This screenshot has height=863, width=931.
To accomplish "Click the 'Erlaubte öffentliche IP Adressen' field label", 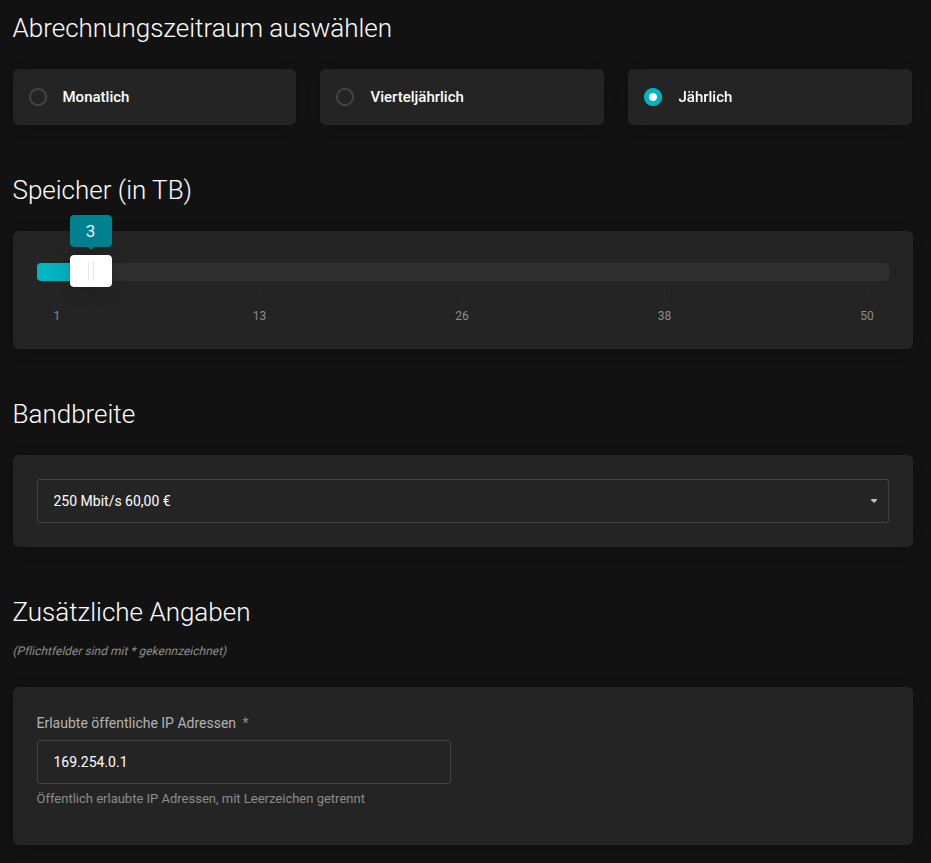I will (136, 722).
